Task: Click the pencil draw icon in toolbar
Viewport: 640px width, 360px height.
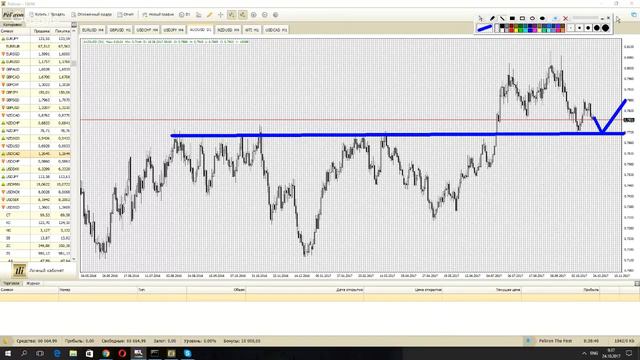Action: [x=209, y=15]
